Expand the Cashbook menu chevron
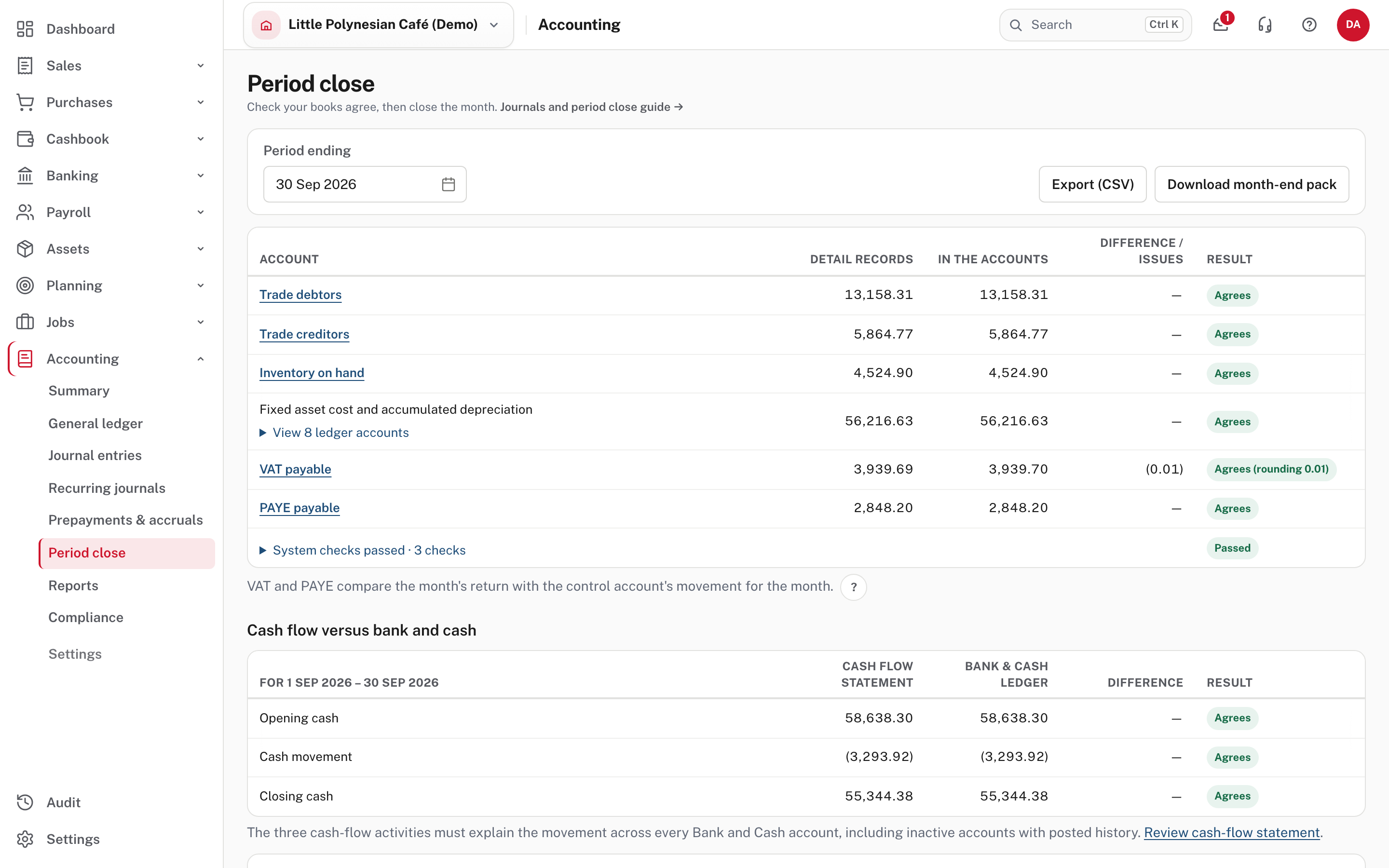This screenshot has width=1389, height=868. pos(200,139)
